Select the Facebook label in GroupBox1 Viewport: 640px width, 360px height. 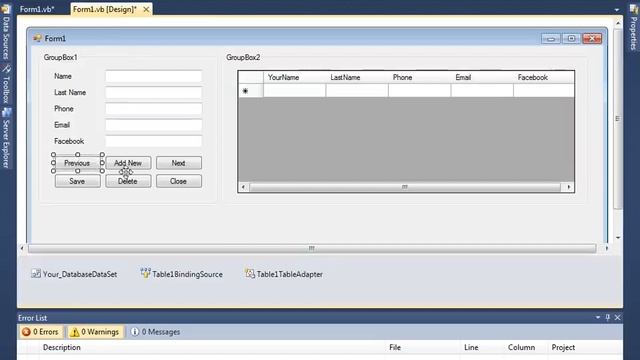pos(69,141)
